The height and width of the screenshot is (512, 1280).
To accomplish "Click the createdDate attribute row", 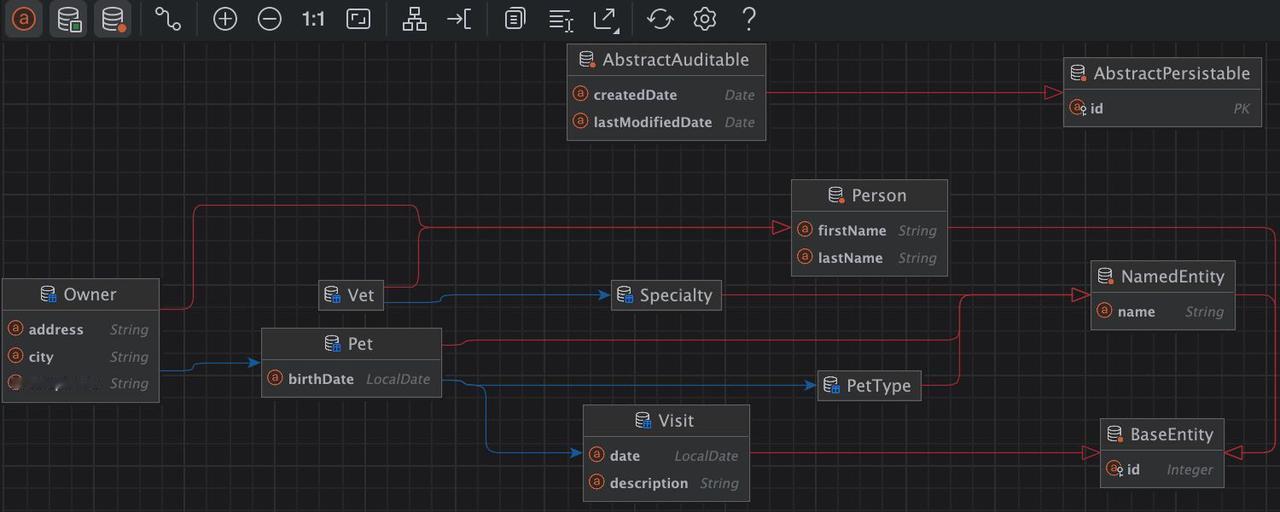I will (x=666, y=95).
